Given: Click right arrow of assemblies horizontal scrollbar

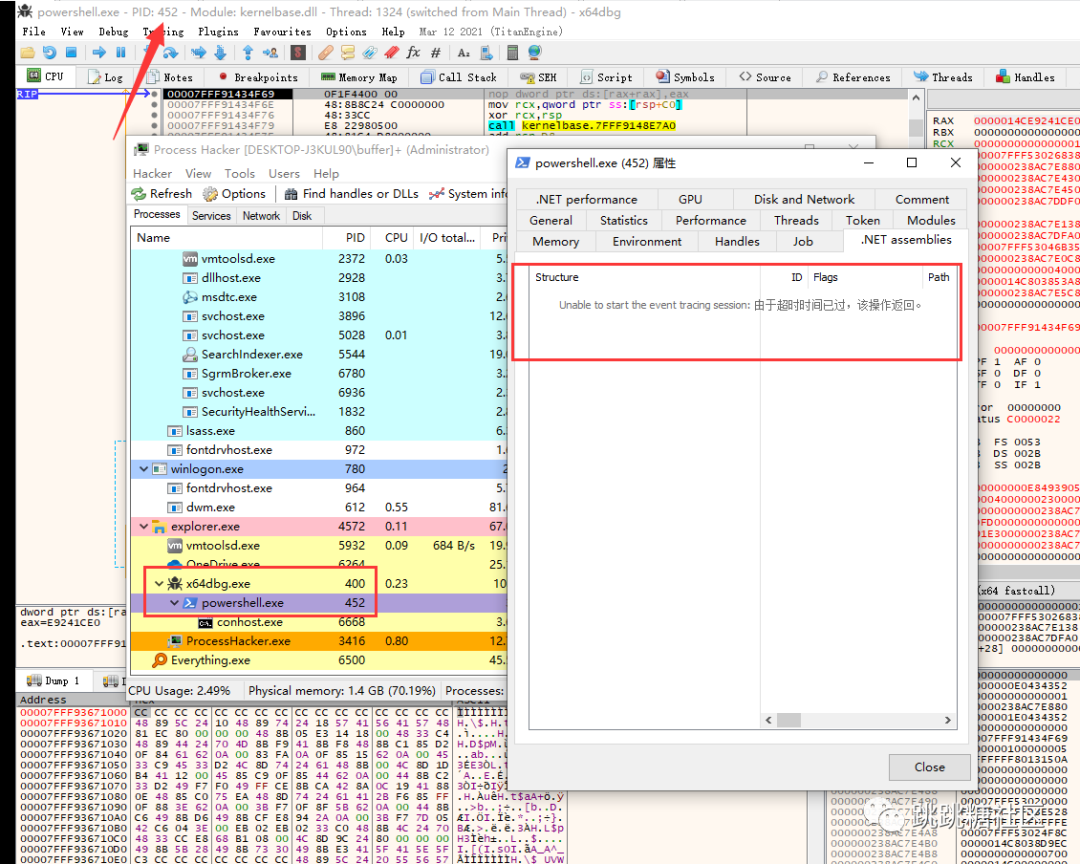Looking at the screenshot, I should tap(948, 720).
